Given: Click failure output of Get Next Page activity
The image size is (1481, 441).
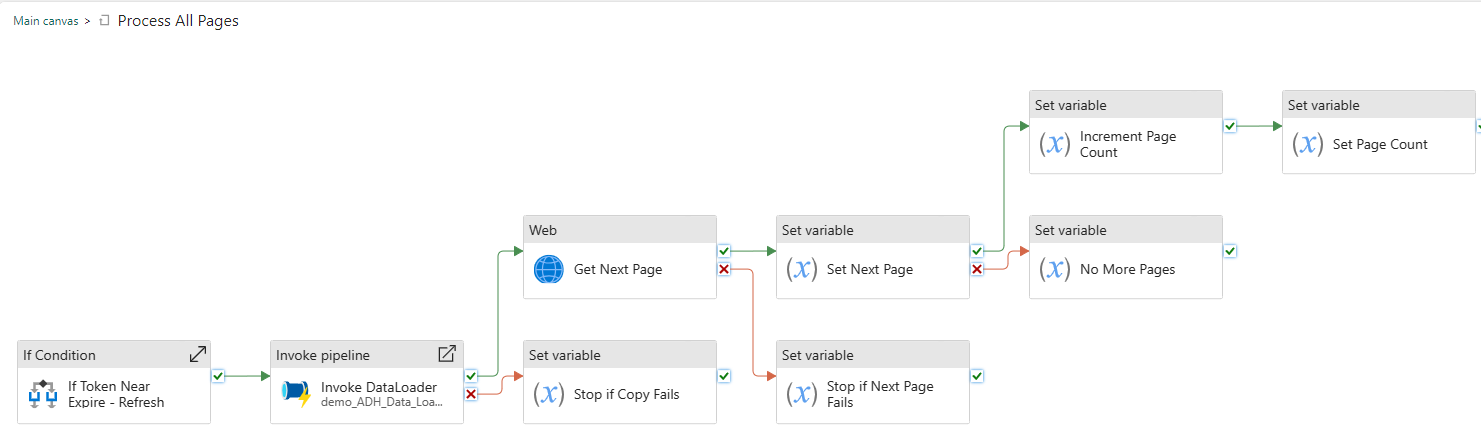Looking at the screenshot, I should pyautogui.click(x=724, y=268).
